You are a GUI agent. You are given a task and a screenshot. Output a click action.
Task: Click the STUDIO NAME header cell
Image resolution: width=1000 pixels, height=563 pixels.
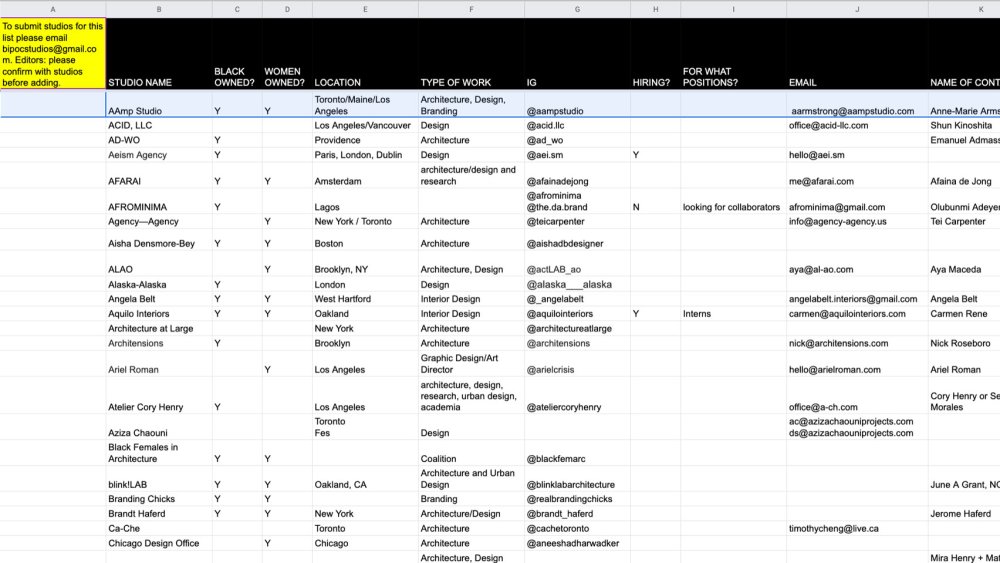(x=159, y=54)
